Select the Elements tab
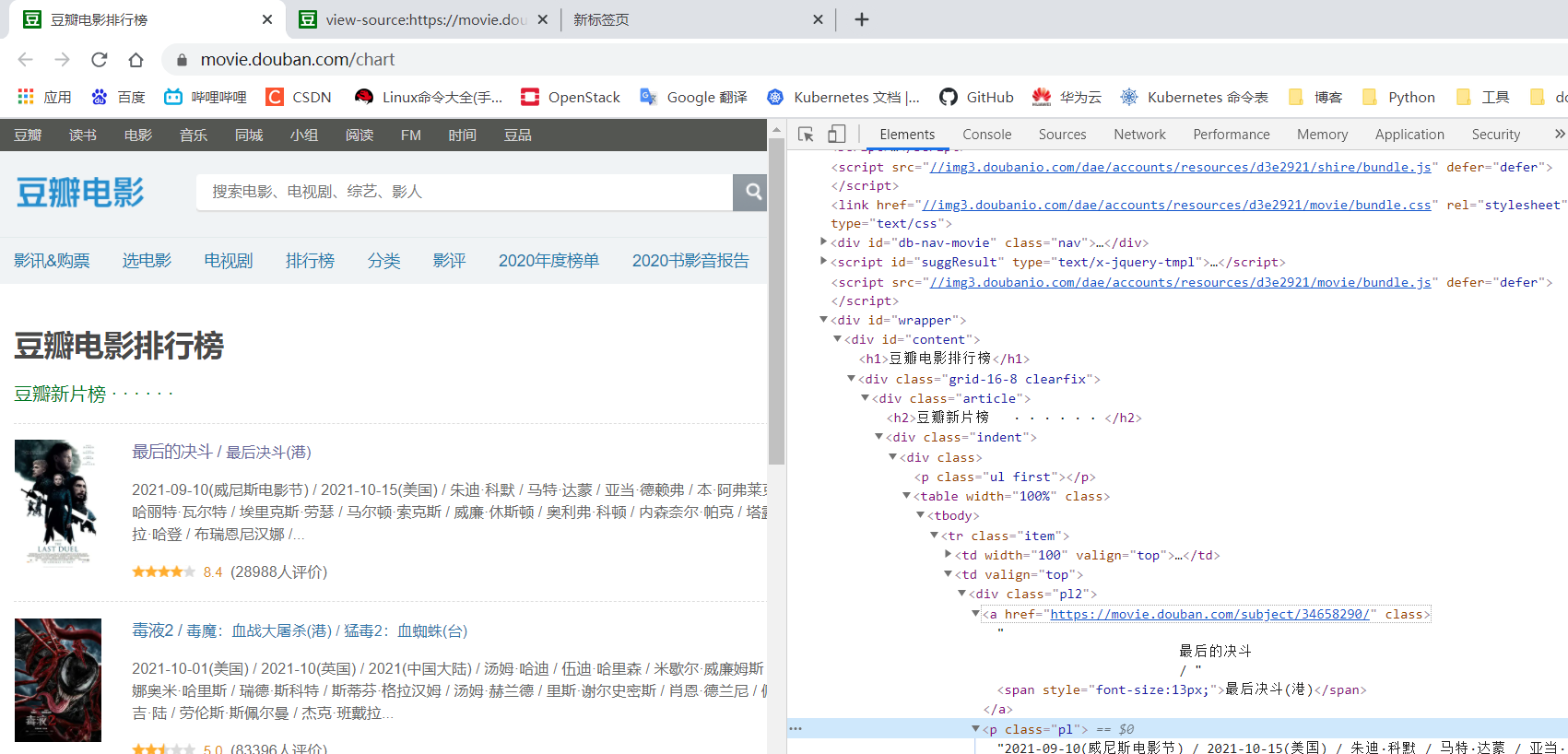 tap(907, 135)
